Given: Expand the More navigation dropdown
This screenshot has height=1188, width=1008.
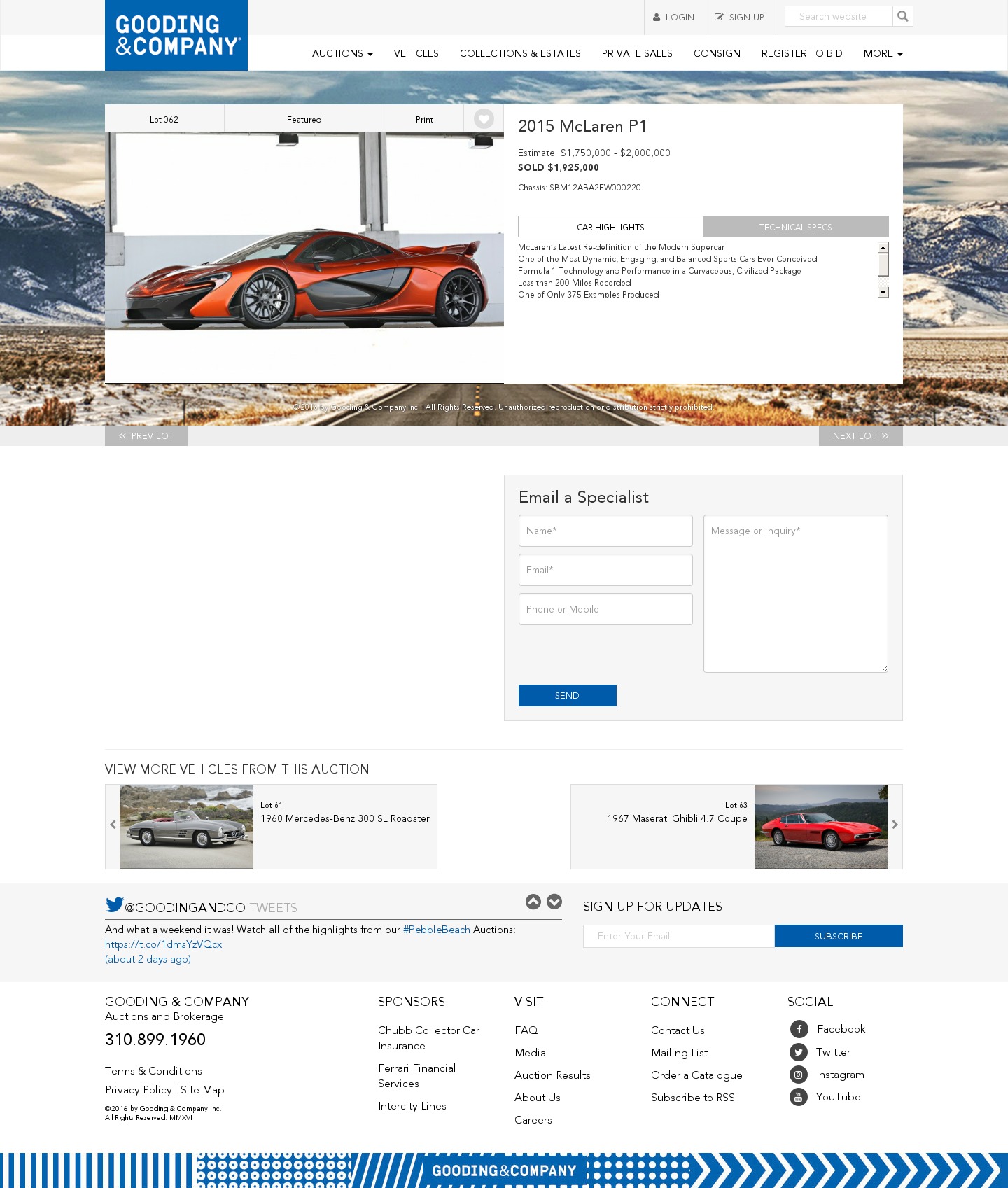Looking at the screenshot, I should tap(883, 53).
